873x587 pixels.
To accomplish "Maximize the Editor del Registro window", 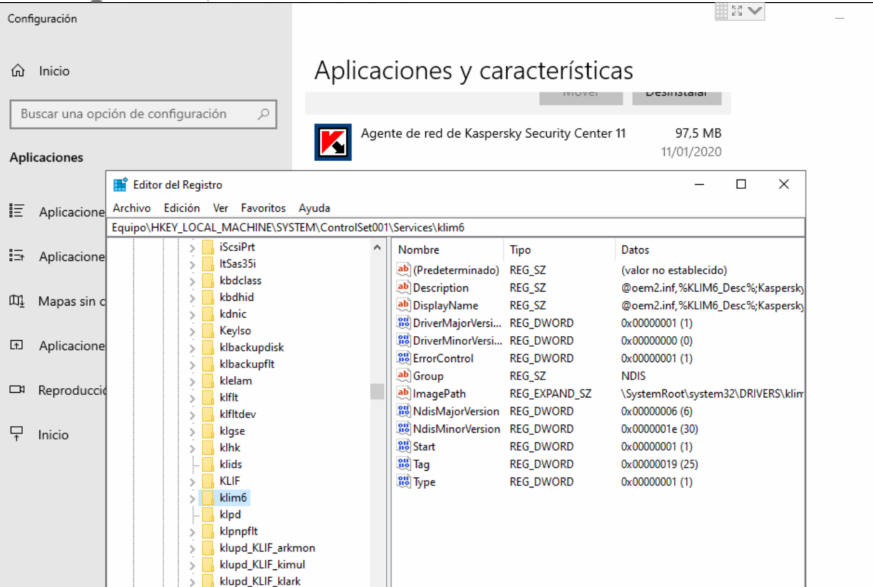I will (741, 184).
